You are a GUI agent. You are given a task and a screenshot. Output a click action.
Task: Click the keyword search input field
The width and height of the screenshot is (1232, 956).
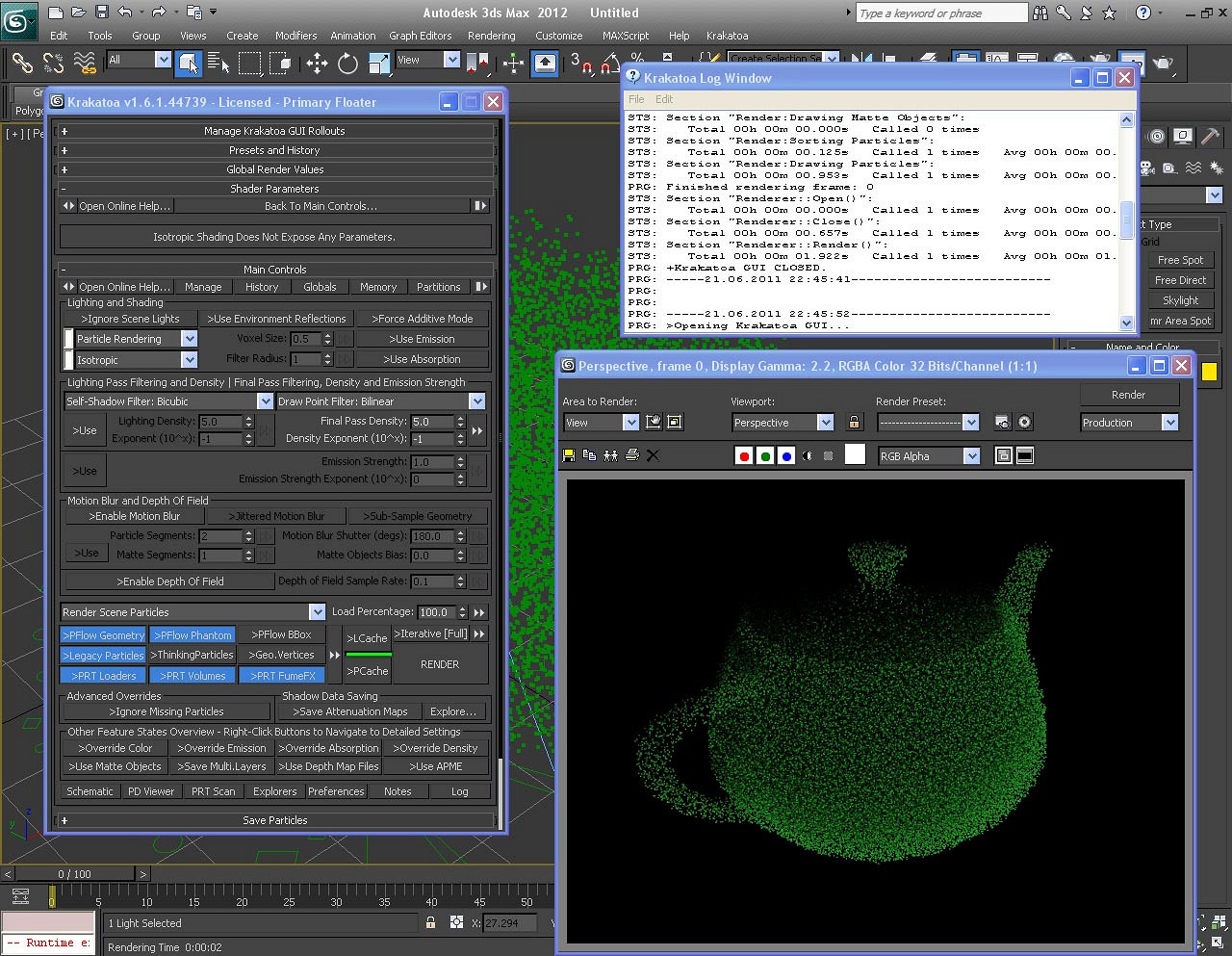click(941, 13)
